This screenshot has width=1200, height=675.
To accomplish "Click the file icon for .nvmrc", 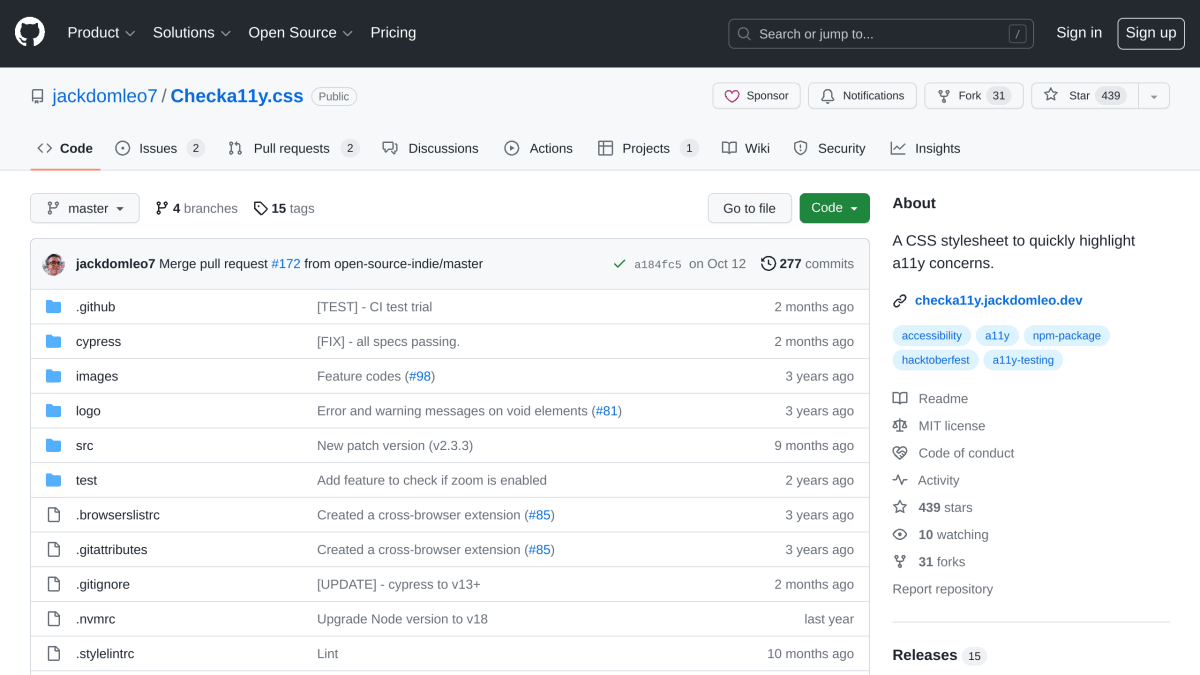I will click(x=54, y=619).
